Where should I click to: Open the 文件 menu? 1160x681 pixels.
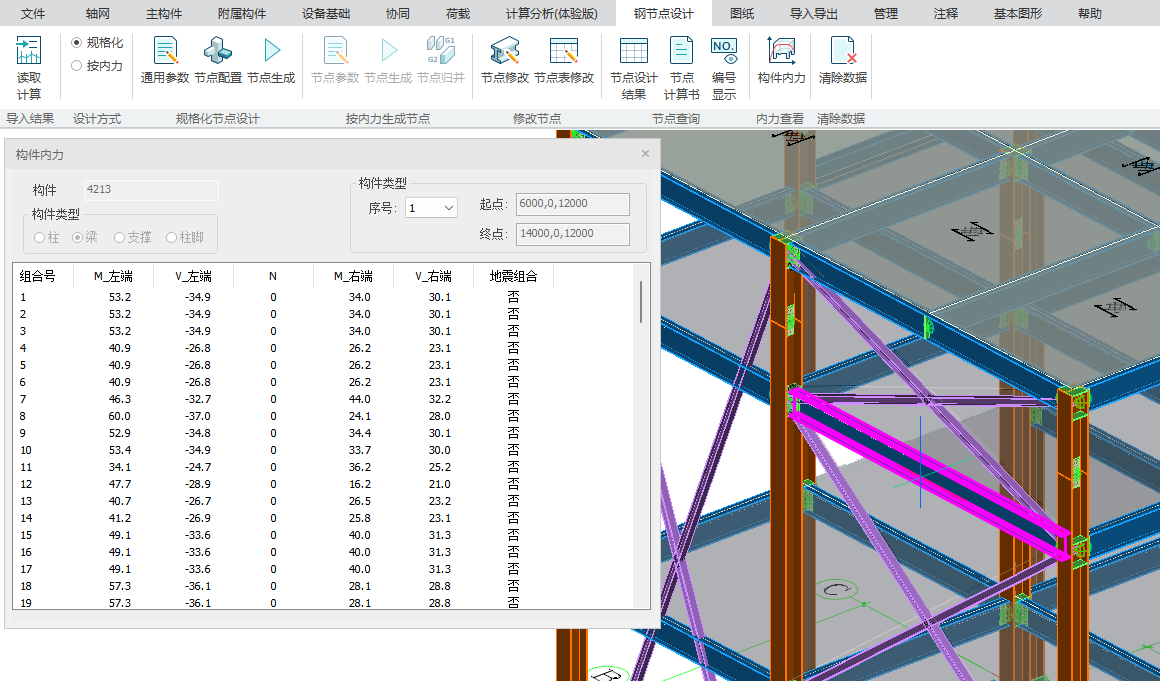(34, 14)
